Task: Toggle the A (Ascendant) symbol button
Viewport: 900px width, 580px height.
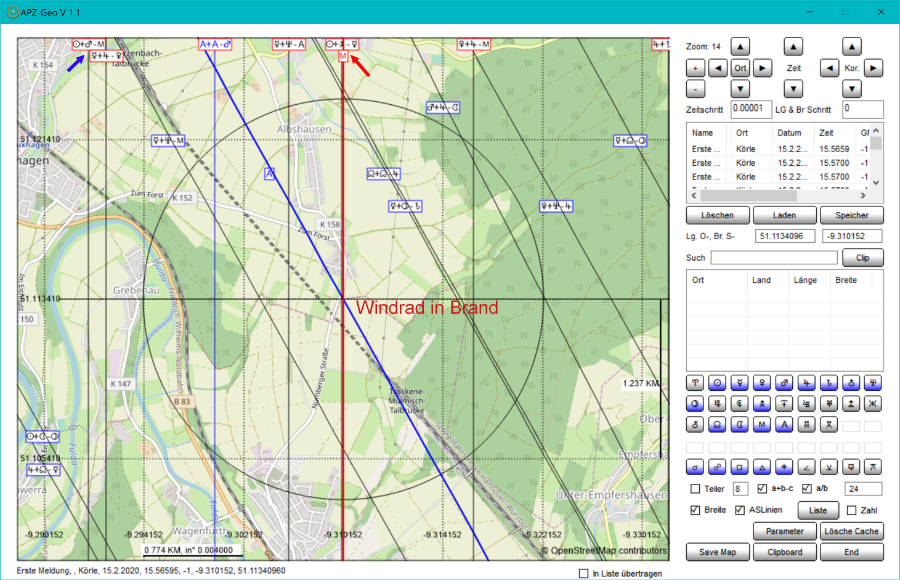Action: tap(785, 425)
